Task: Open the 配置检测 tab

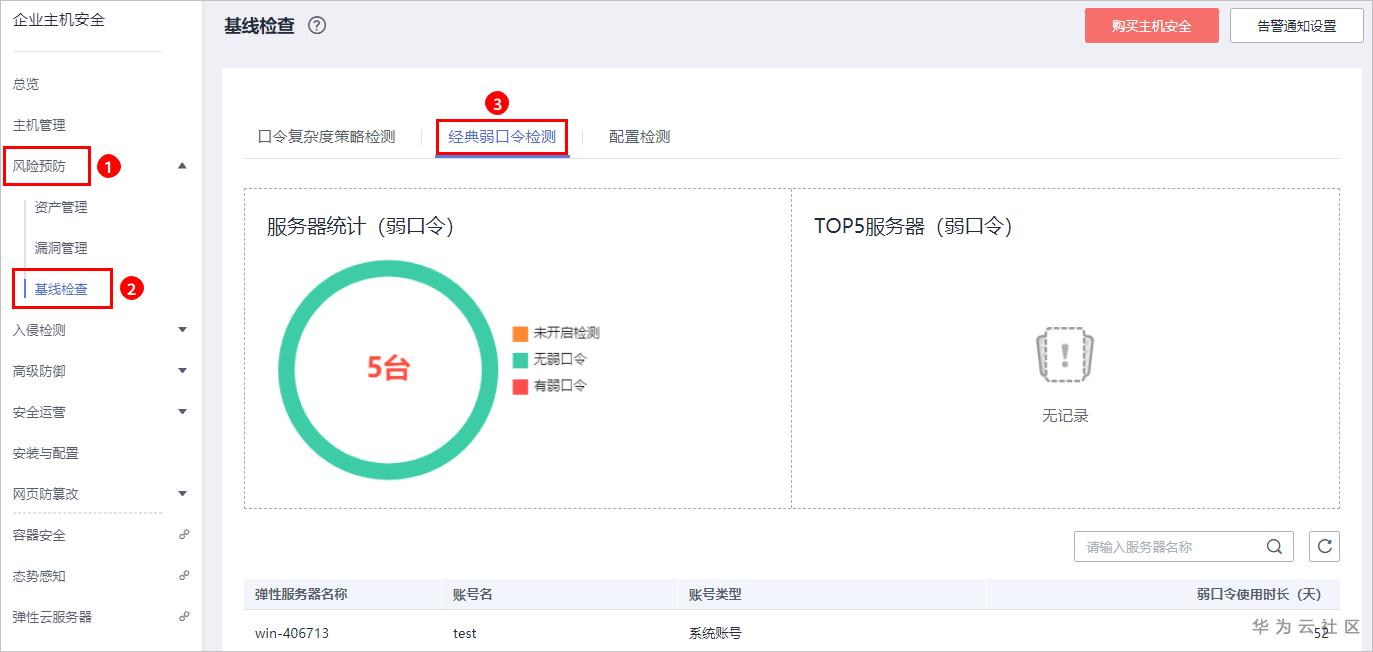Action: 639,137
